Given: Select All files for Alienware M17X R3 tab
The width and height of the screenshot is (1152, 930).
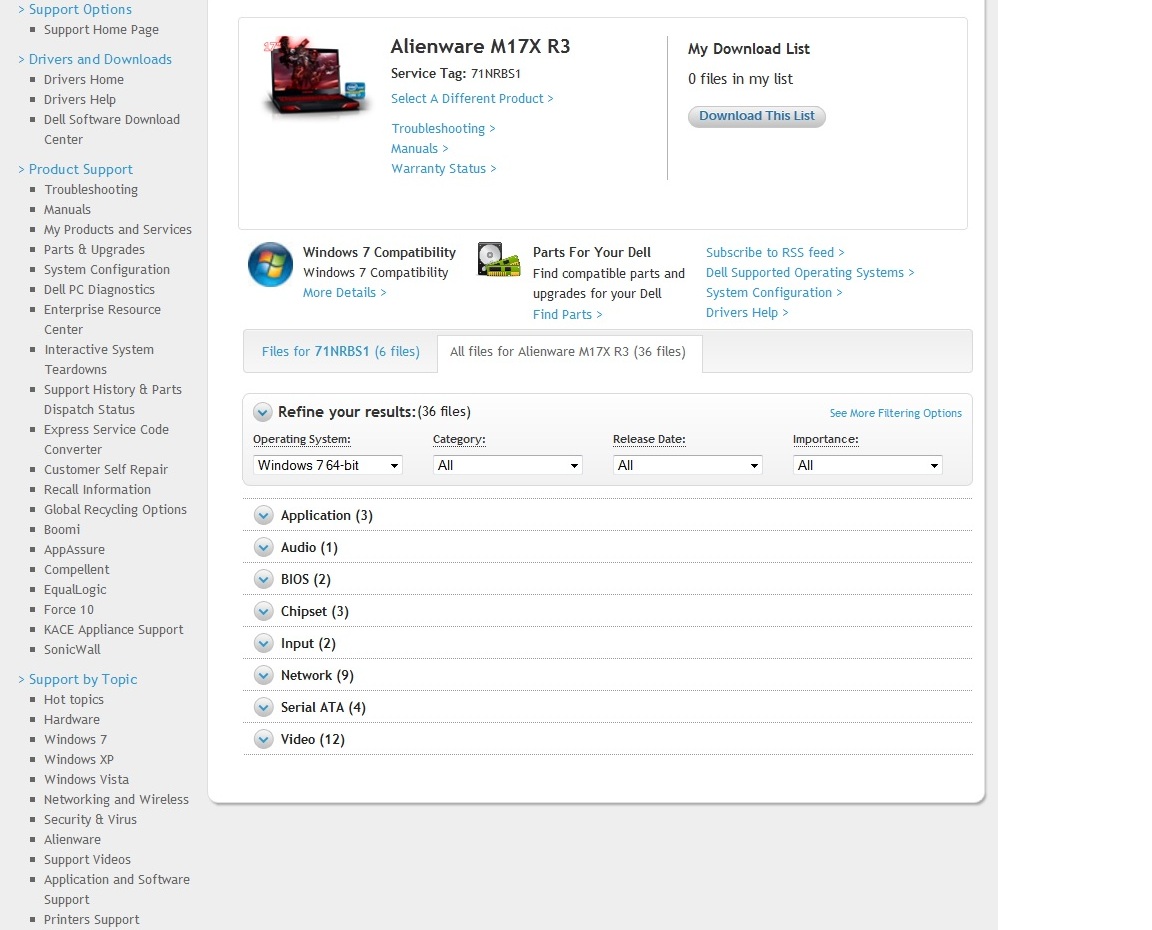Looking at the screenshot, I should click(568, 352).
